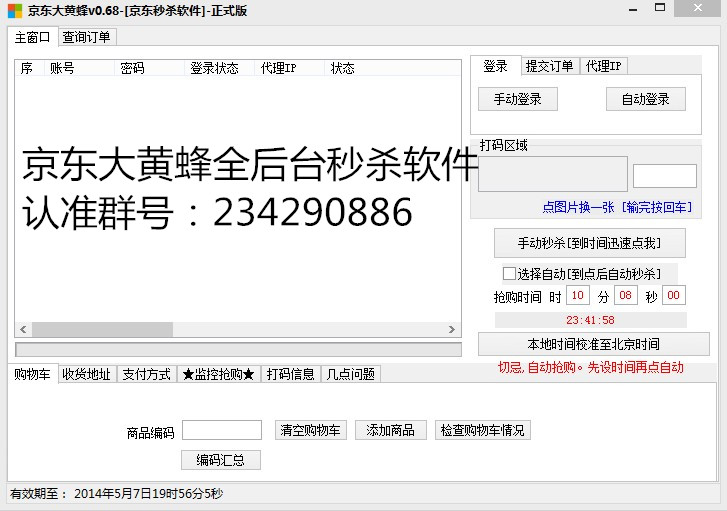The image size is (727, 511).
Task: Click the 序 column header
Action: 29,68
